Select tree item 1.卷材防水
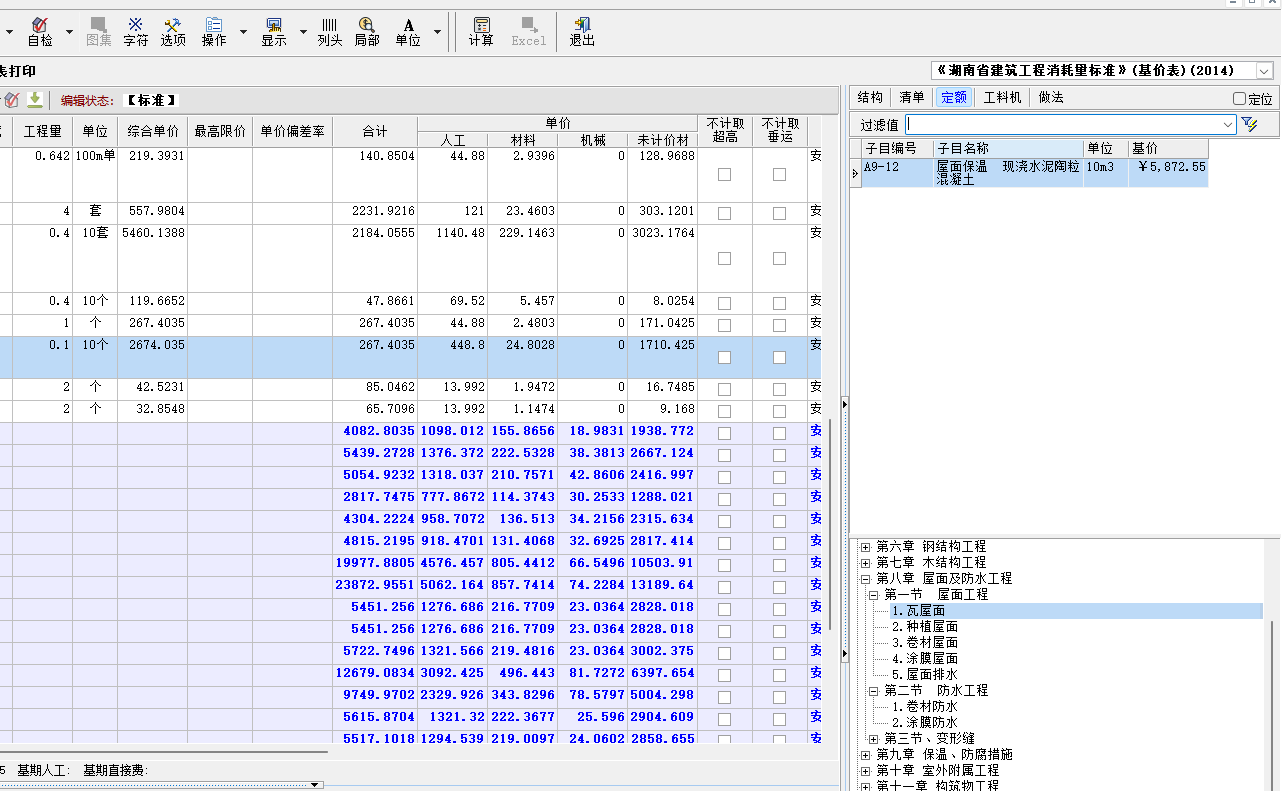1282x791 pixels. click(925, 707)
